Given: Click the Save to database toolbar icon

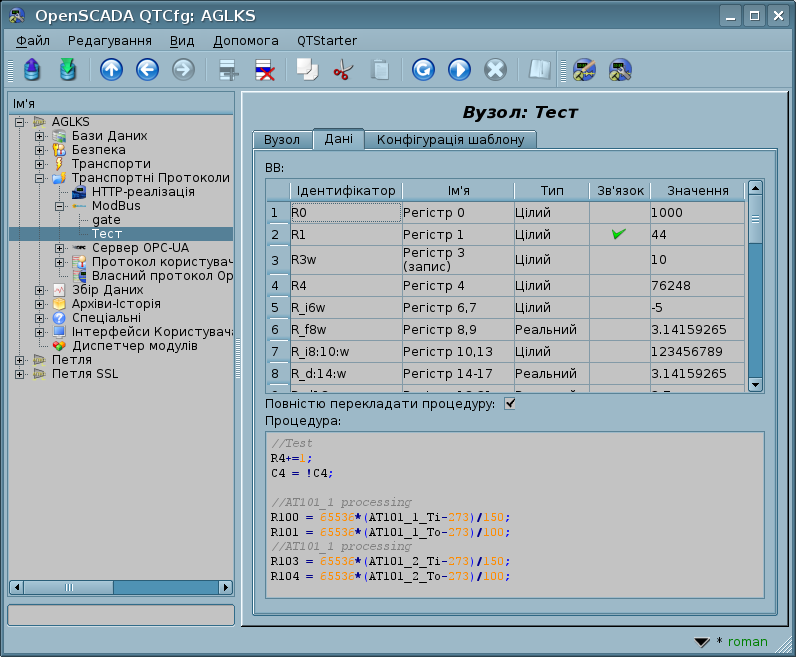Looking at the screenshot, I should 68,70.
